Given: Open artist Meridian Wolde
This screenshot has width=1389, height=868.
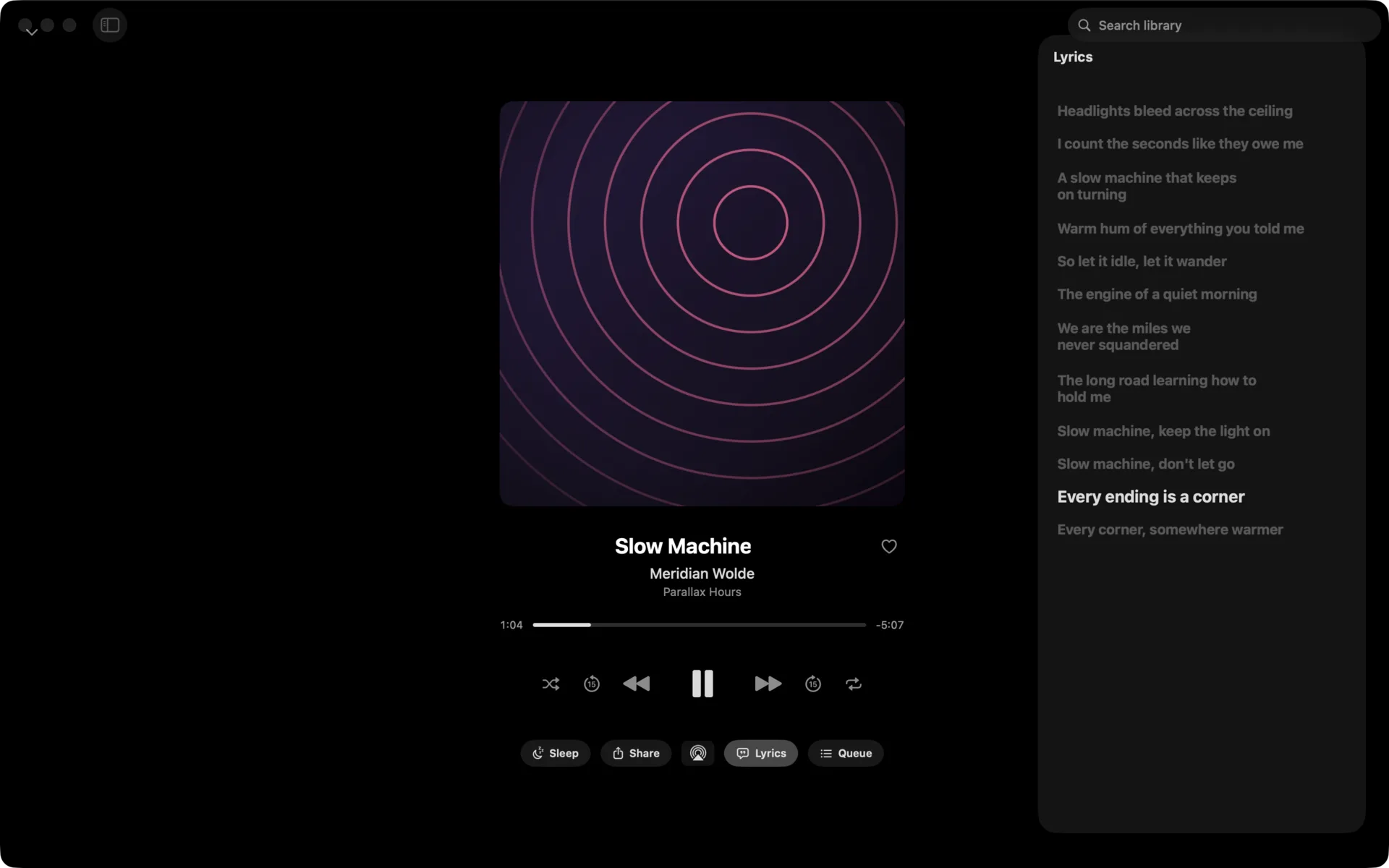Looking at the screenshot, I should pyautogui.click(x=702, y=574).
